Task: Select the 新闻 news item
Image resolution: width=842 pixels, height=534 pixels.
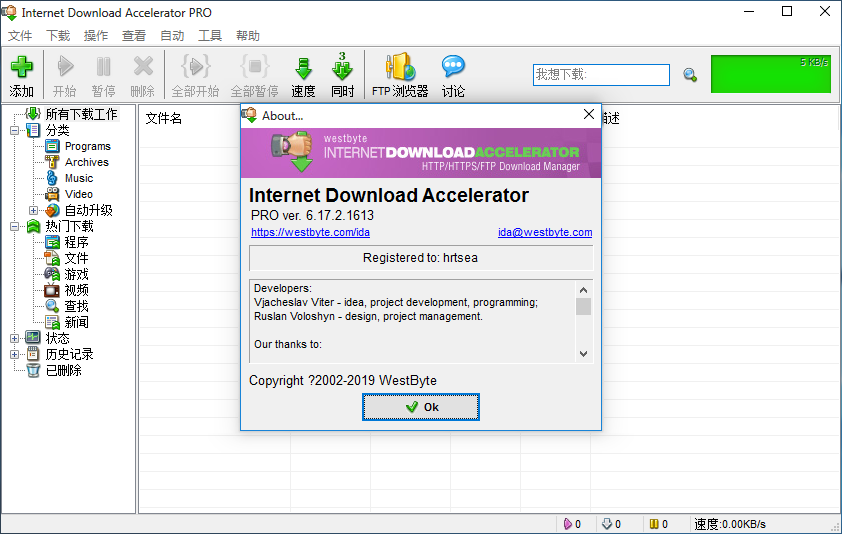Action: point(76,322)
